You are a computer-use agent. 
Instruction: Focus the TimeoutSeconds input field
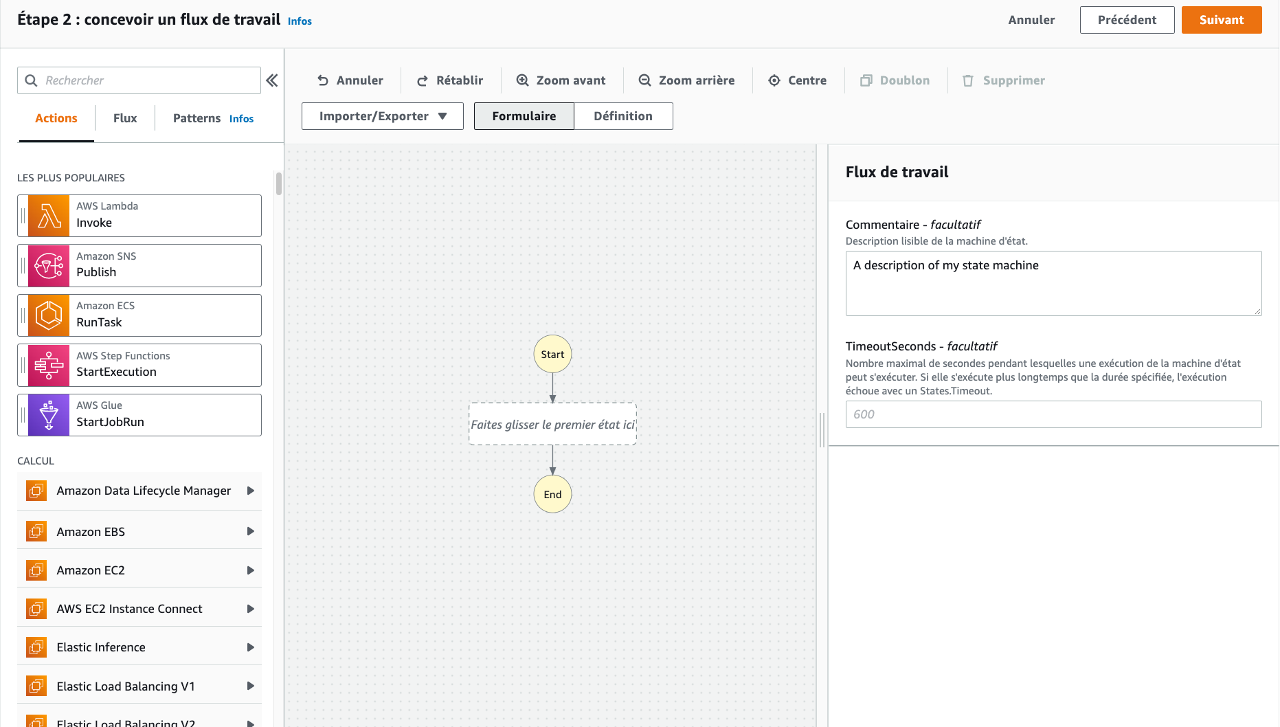(1054, 414)
